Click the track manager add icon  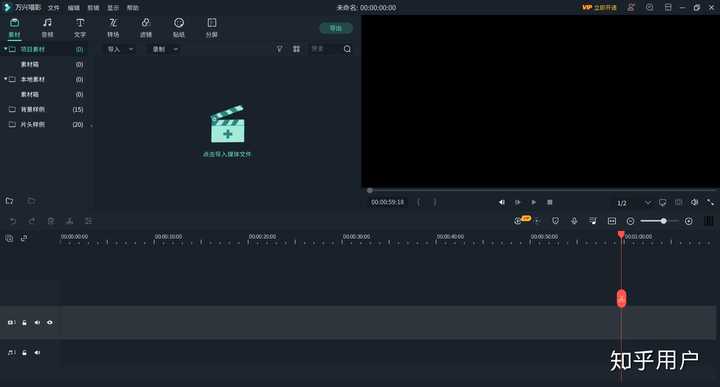coord(9,238)
